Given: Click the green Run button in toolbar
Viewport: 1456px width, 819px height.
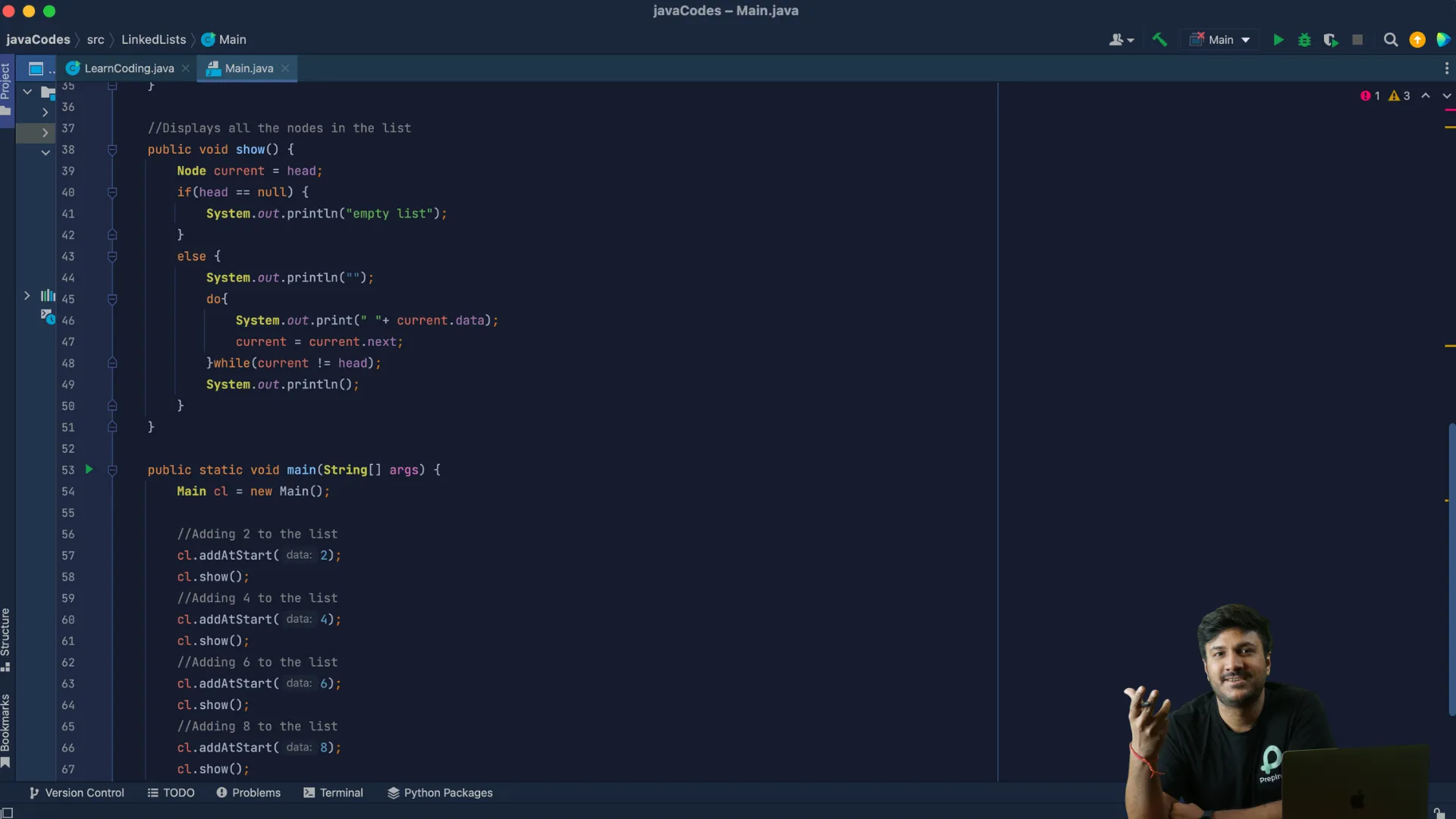Looking at the screenshot, I should tap(1278, 40).
